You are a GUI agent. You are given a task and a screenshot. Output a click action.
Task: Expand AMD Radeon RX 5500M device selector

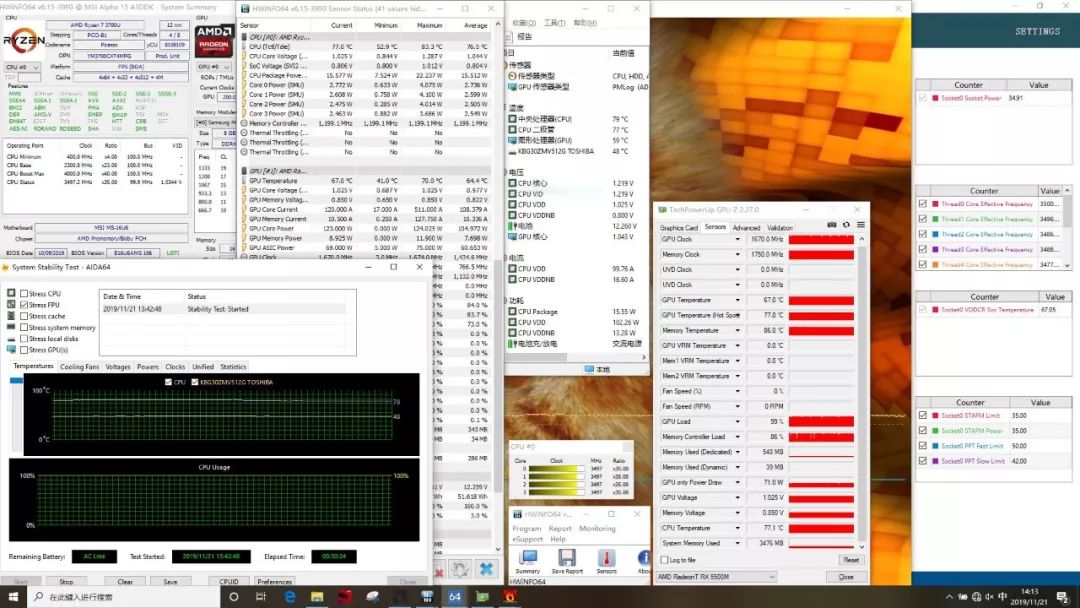[770, 577]
